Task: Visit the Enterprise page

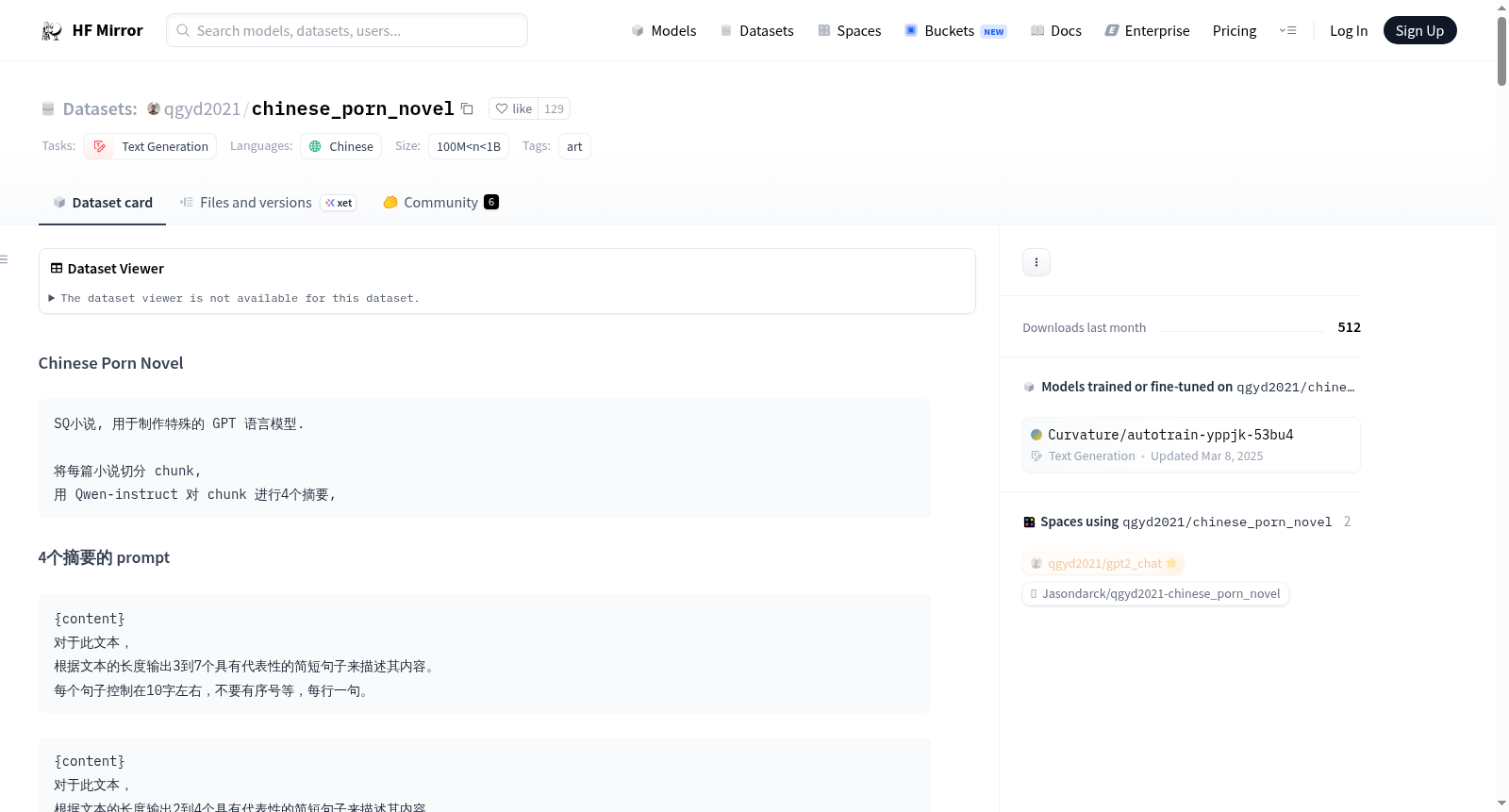Action: [1147, 30]
